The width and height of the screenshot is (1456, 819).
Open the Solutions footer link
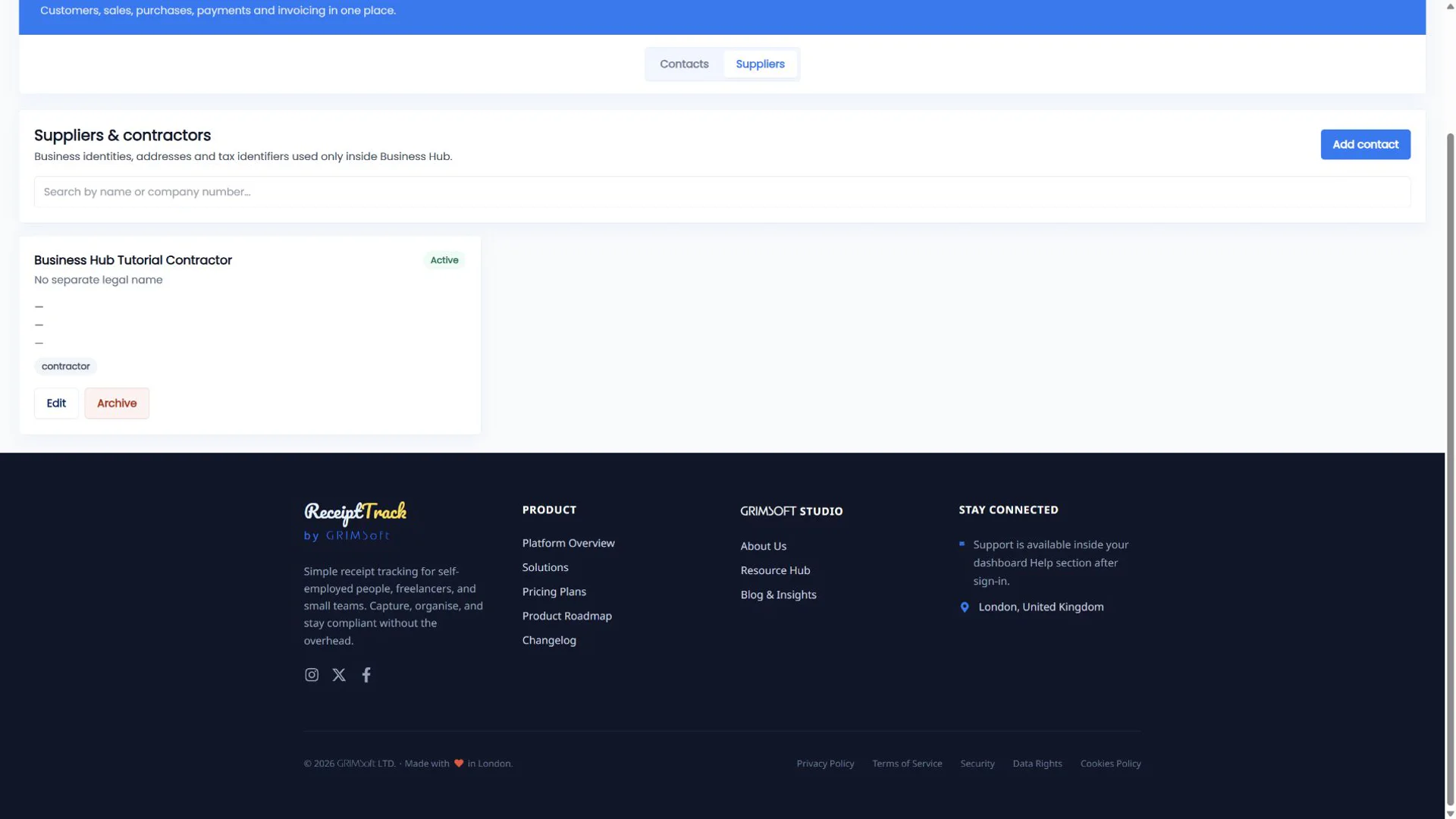coord(545,567)
